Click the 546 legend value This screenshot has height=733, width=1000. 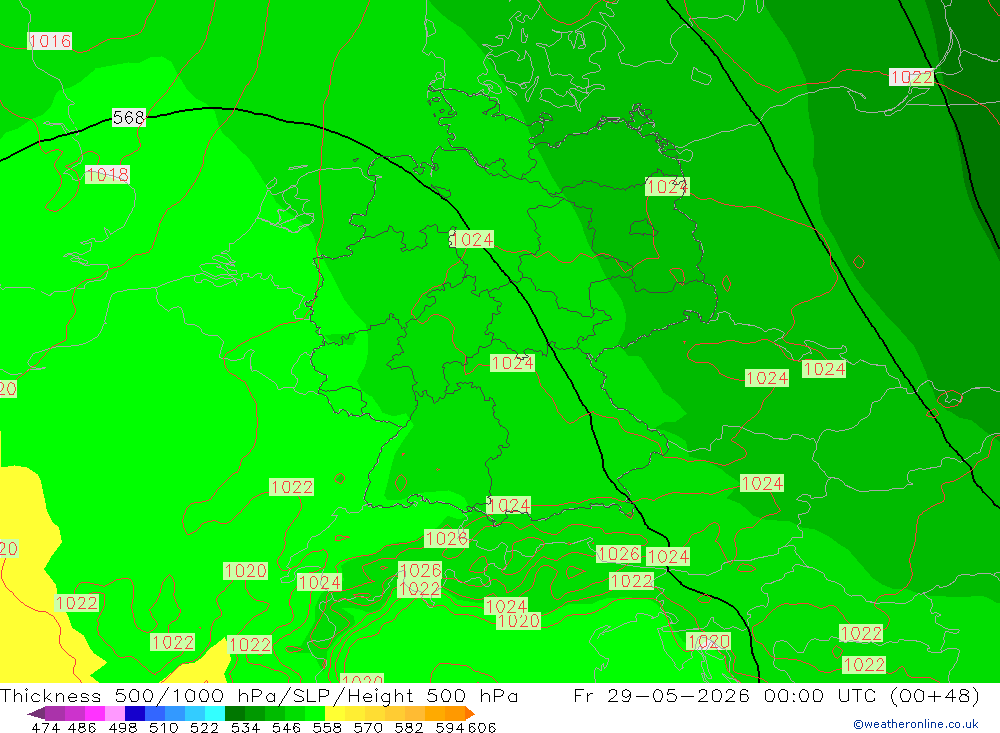(286, 727)
